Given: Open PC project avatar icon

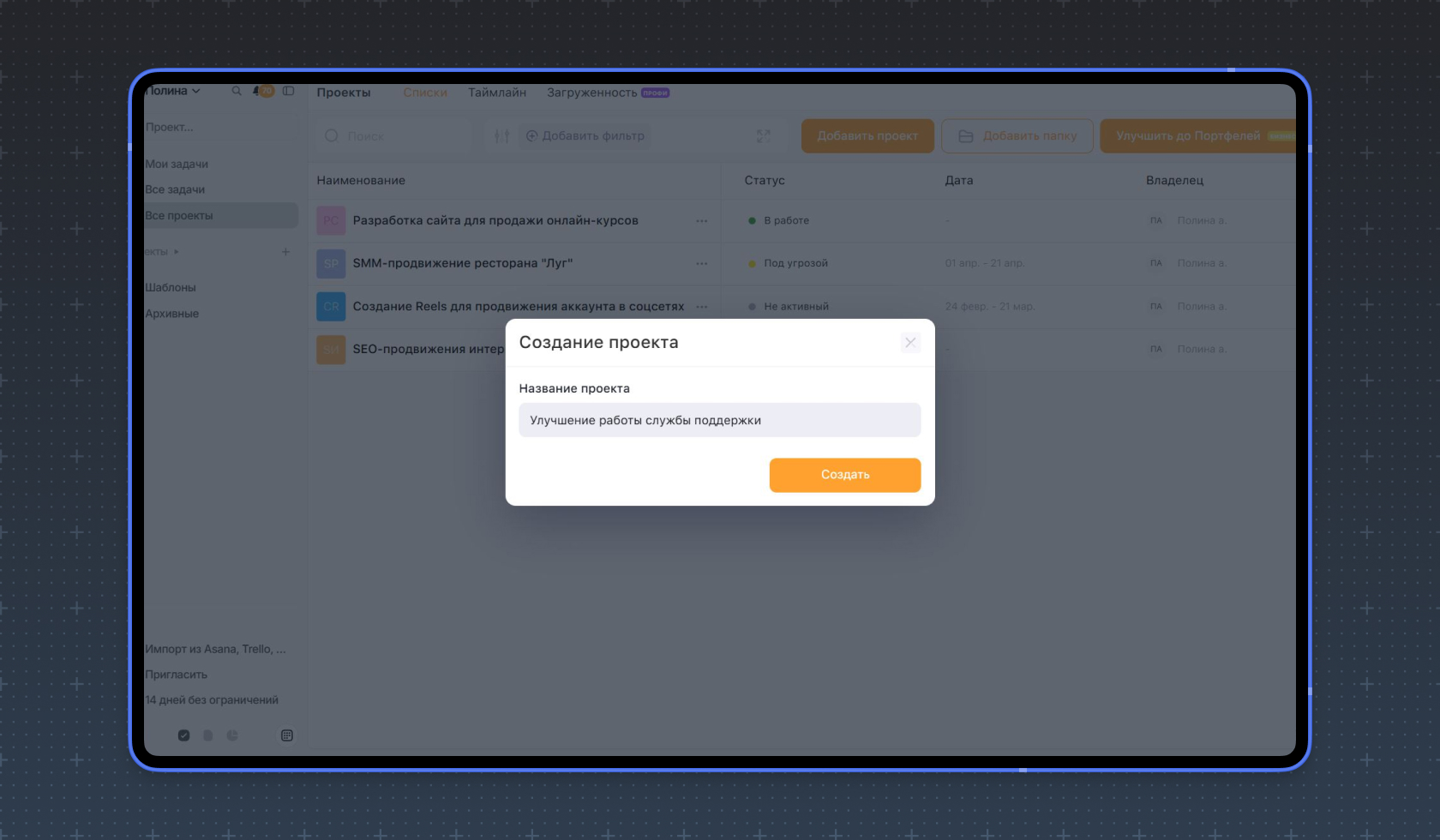Looking at the screenshot, I should [331, 220].
